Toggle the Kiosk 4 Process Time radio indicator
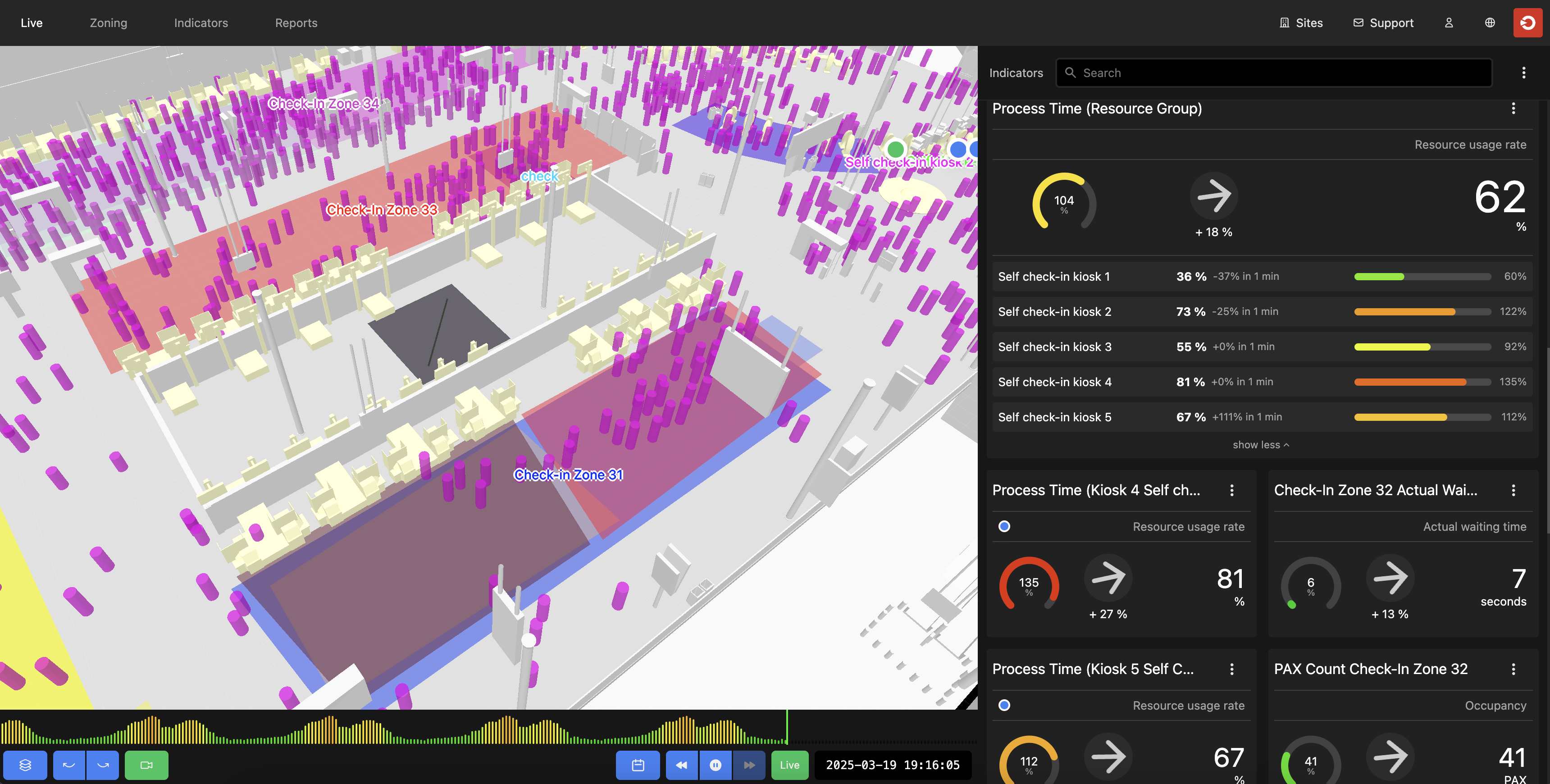Viewport: 1550px width, 784px height. pyautogui.click(x=1004, y=526)
